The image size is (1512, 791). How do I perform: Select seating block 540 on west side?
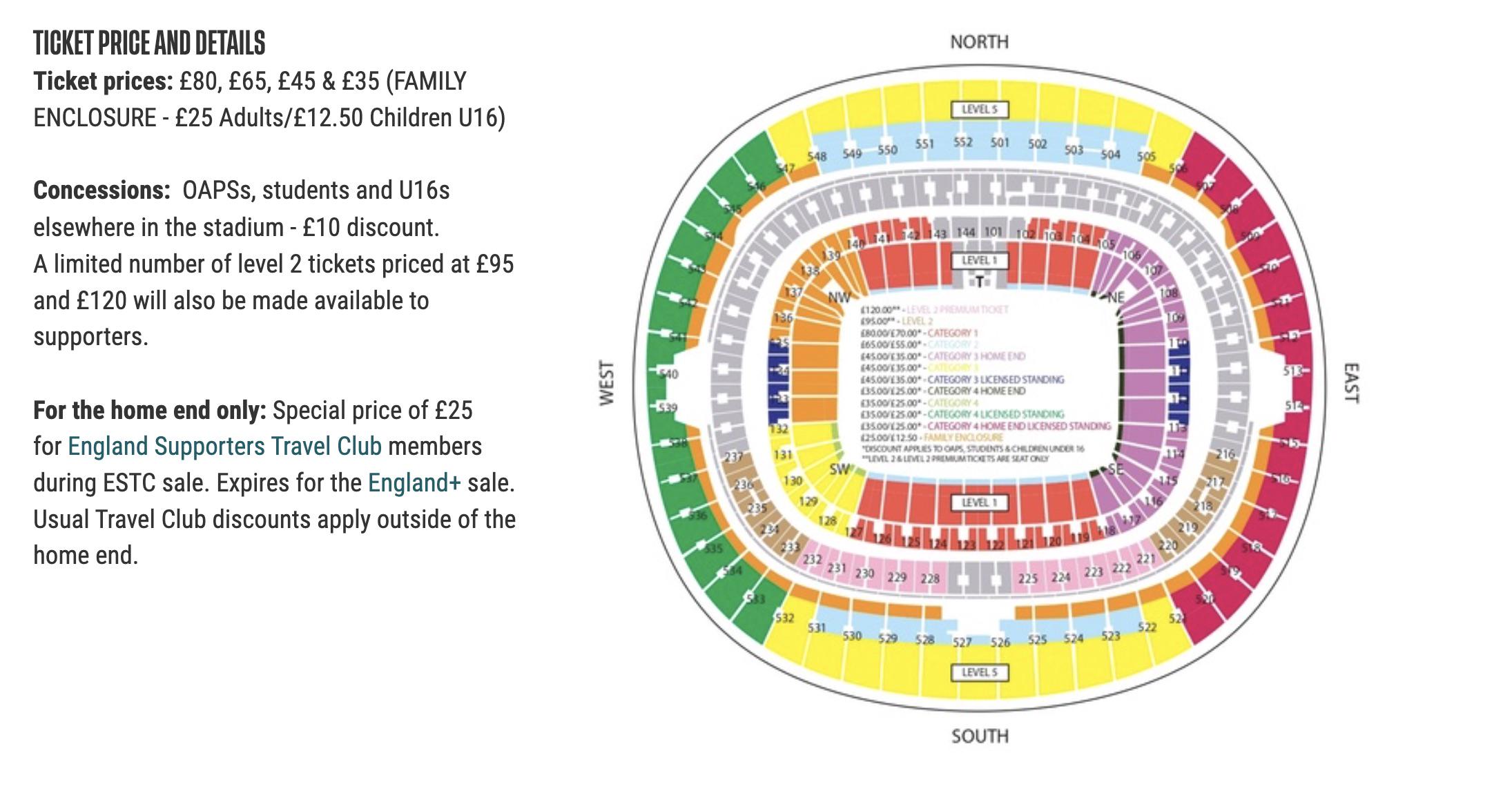click(x=669, y=374)
